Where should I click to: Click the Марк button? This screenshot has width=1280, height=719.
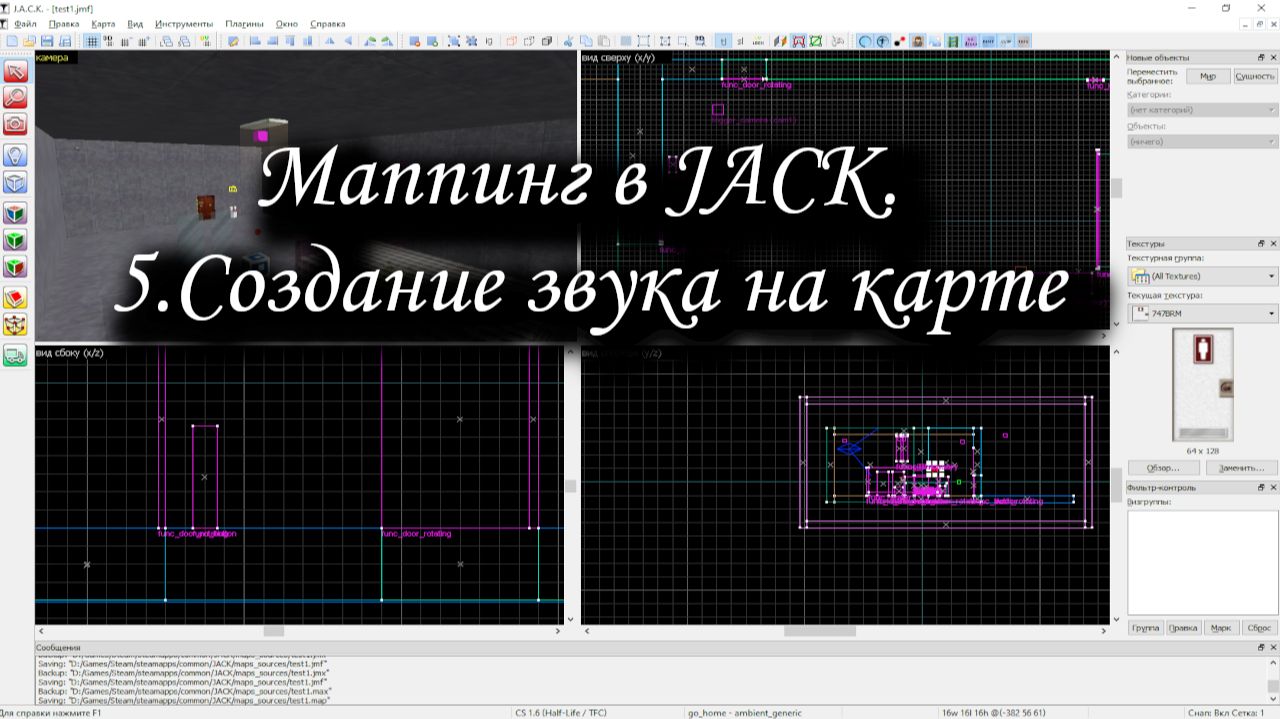(x=1220, y=628)
